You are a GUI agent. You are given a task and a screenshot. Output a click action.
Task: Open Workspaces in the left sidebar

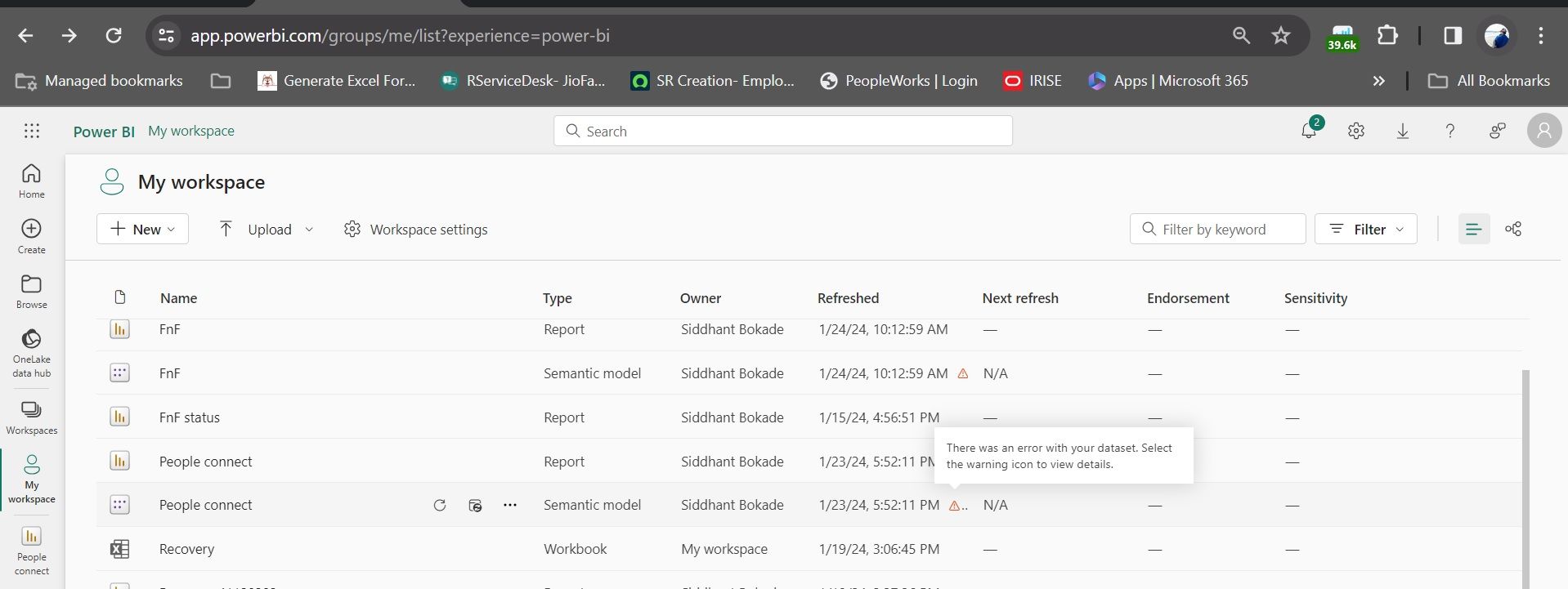pos(32,418)
